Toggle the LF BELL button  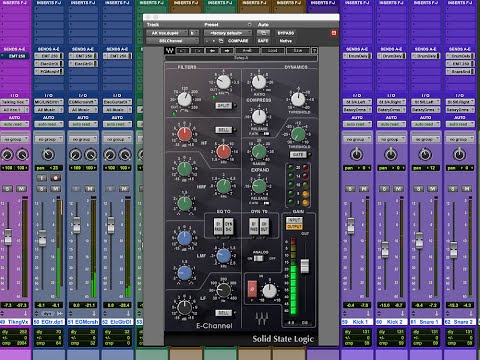tap(223, 313)
